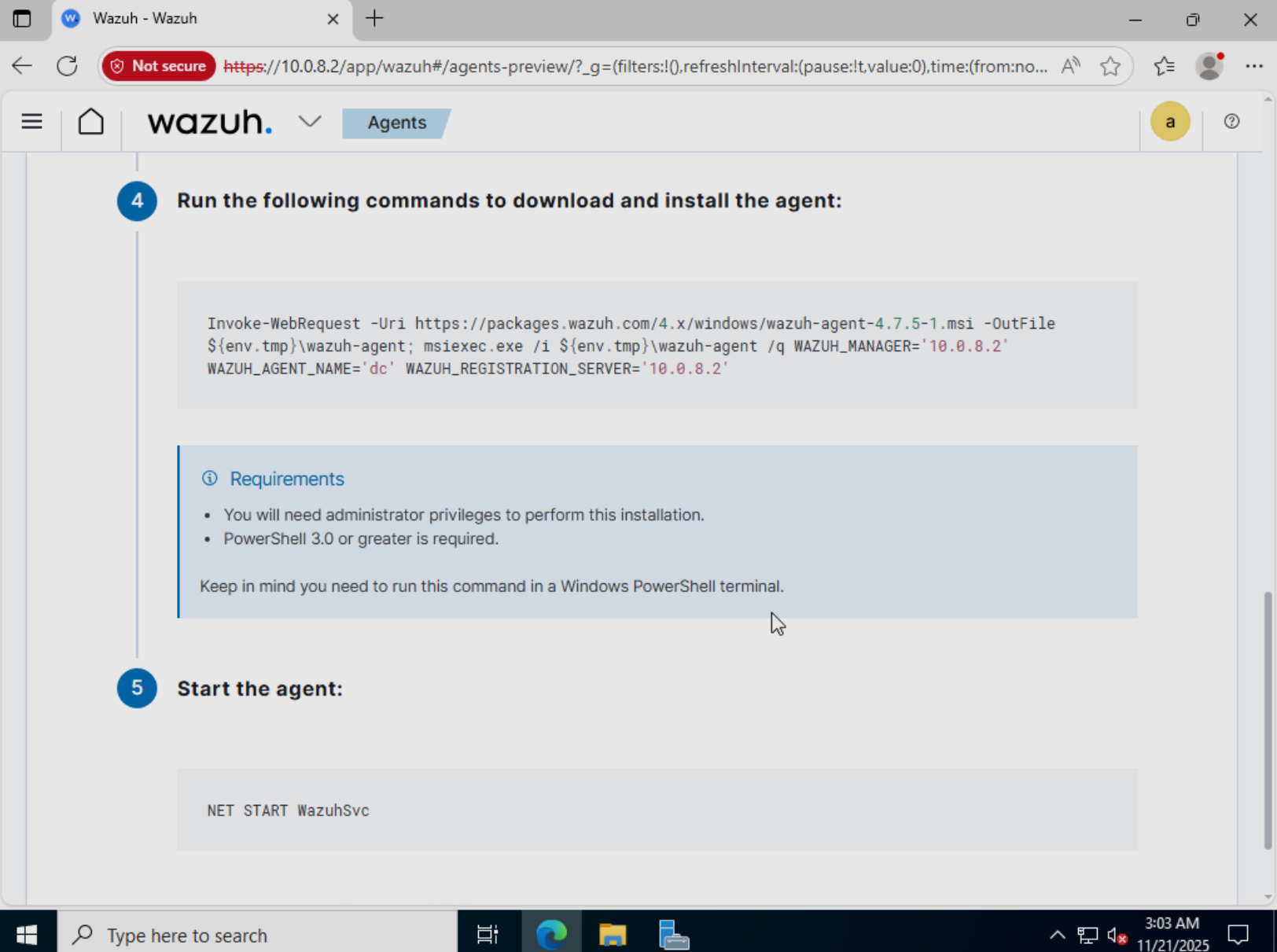
Task: Open the Windows Start menu
Action: pyautogui.click(x=28, y=934)
